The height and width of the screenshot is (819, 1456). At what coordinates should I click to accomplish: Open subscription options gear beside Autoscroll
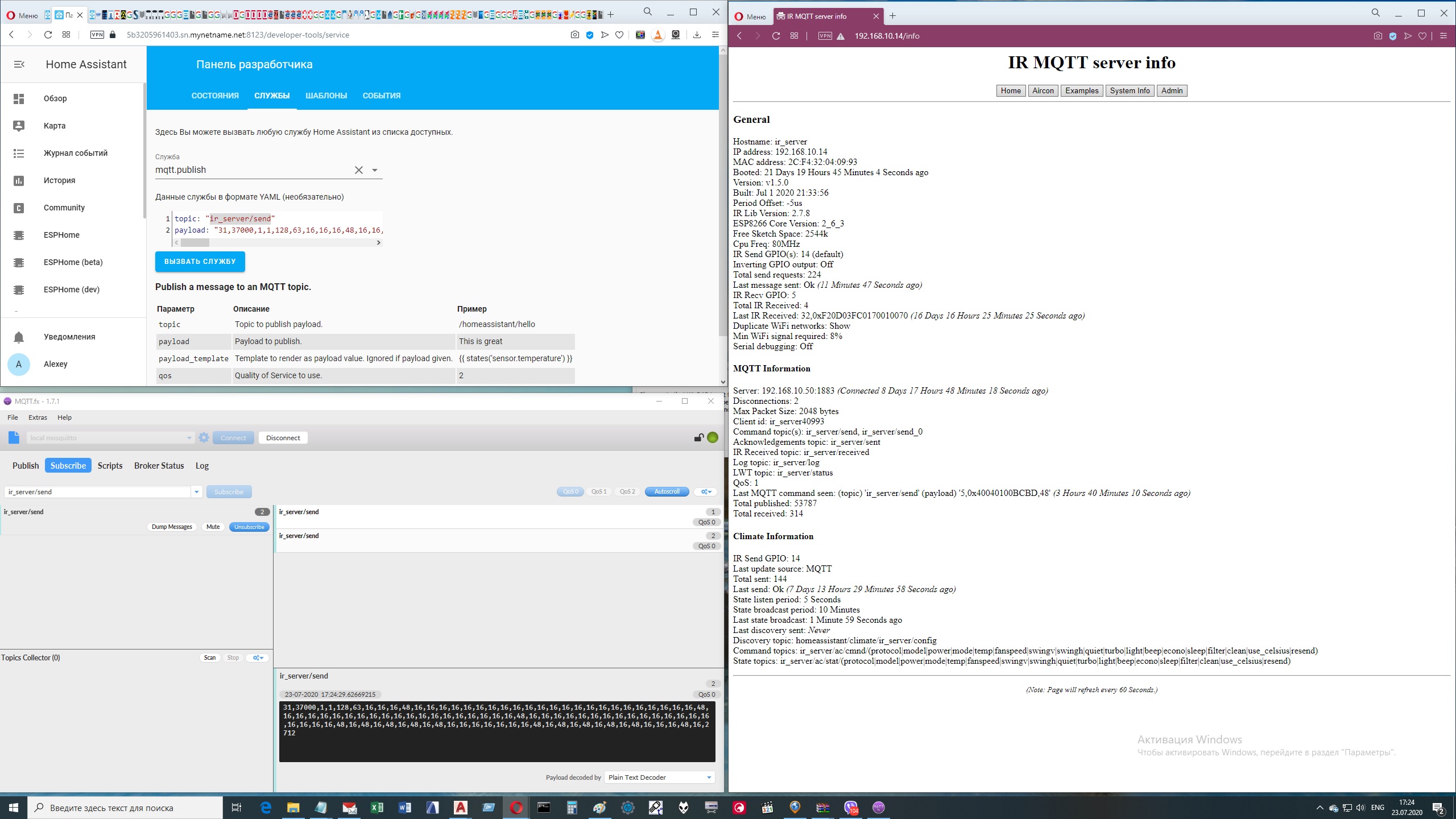coord(705,491)
